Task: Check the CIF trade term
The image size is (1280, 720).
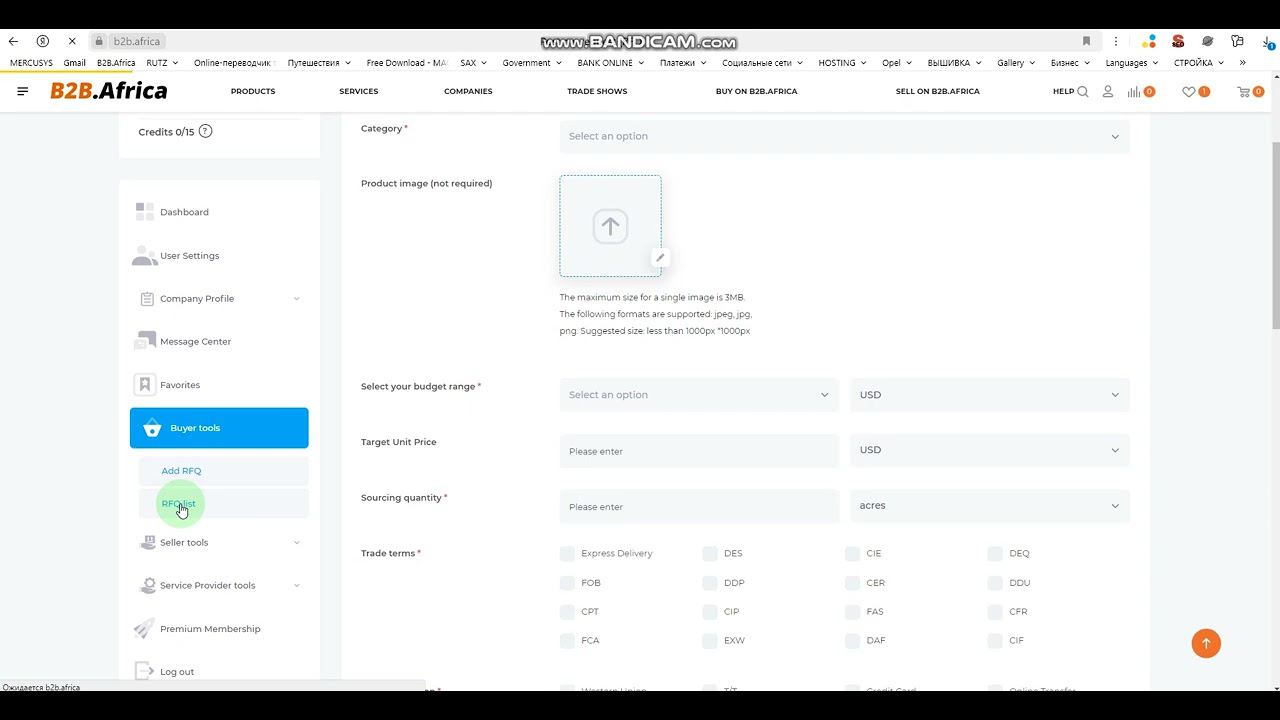Action: pos(995,640)
